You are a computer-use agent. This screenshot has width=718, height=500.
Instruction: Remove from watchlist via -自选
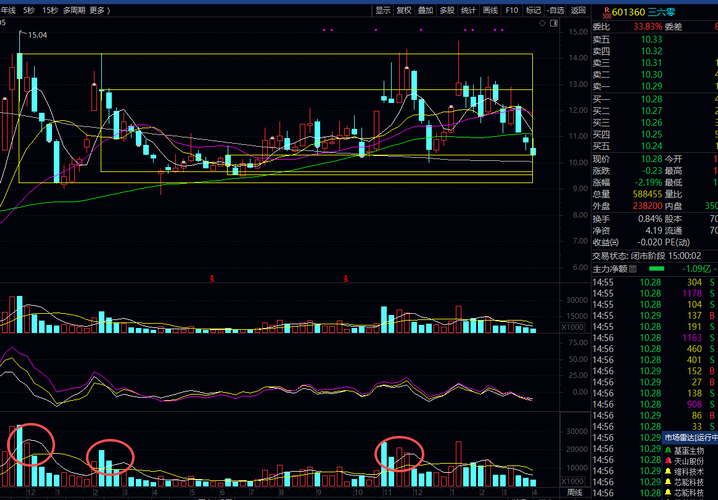click(555, 10)
